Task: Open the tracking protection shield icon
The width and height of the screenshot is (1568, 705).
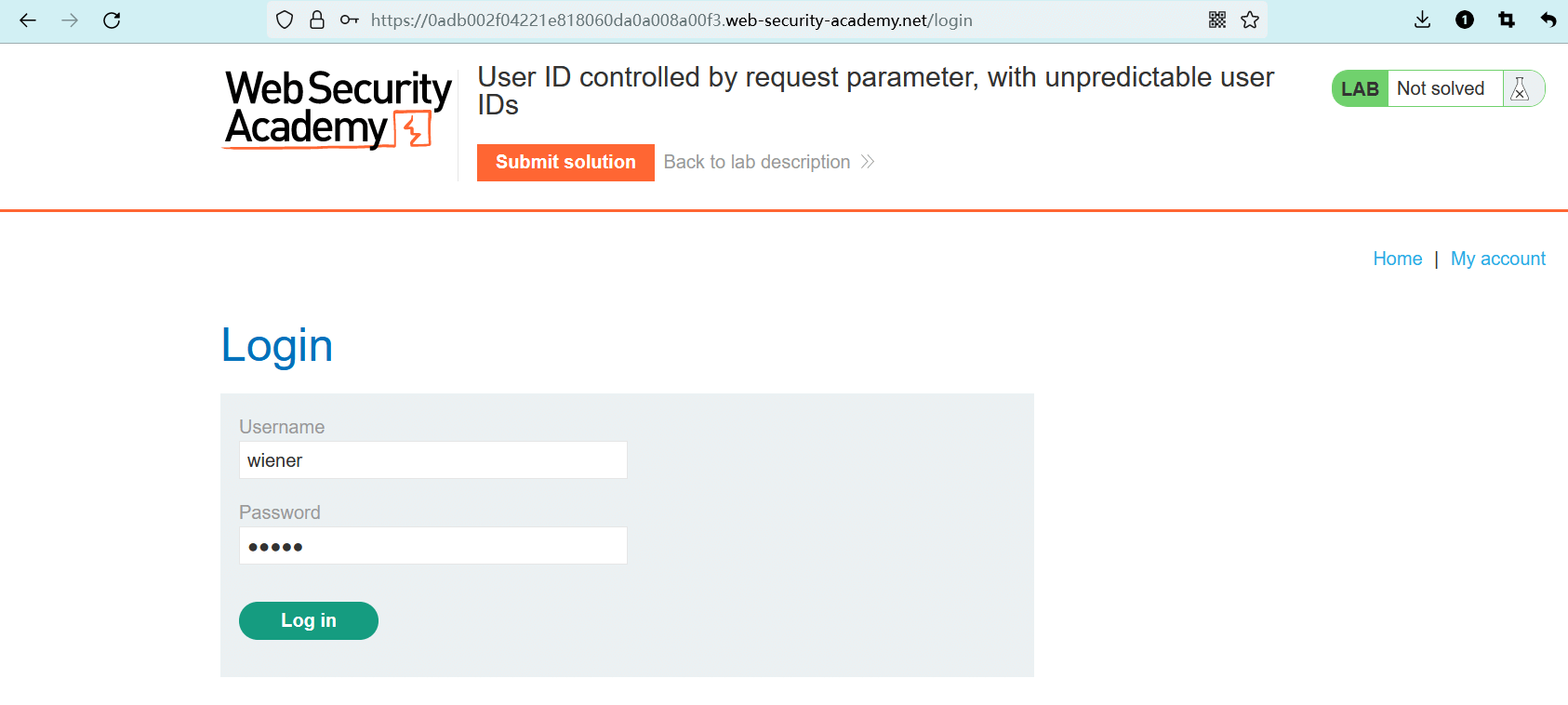Action: pyautogui.click(x=286, y=20)
